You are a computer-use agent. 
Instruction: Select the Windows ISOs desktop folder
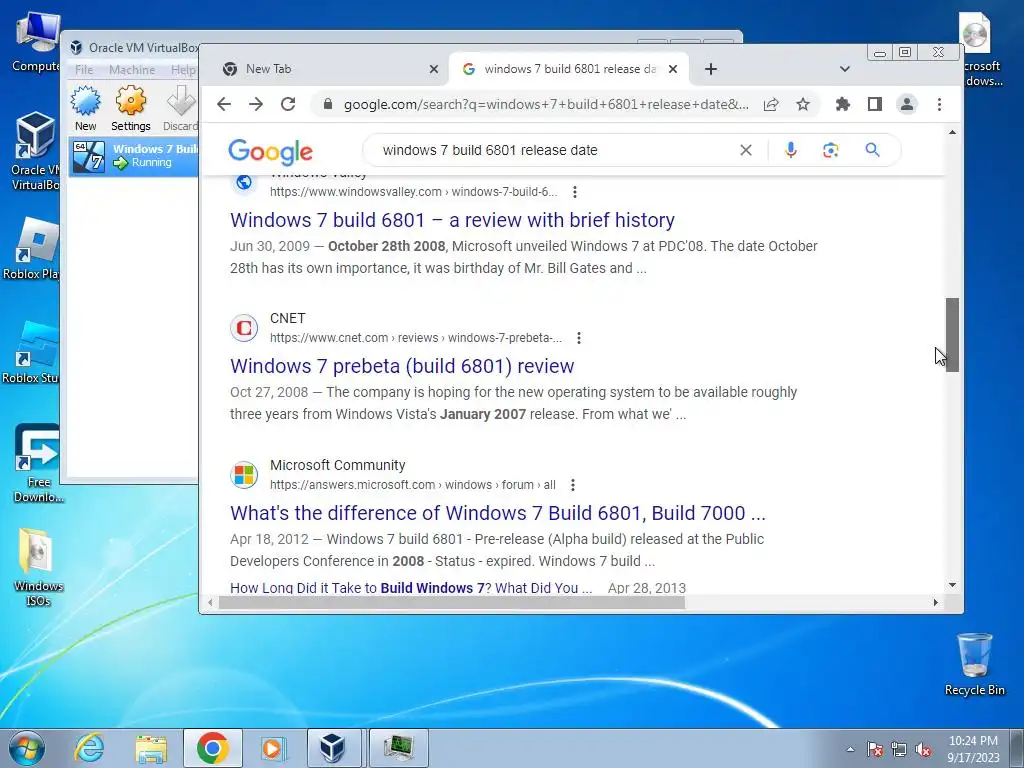pyautogui.click(x=38, y=568)
